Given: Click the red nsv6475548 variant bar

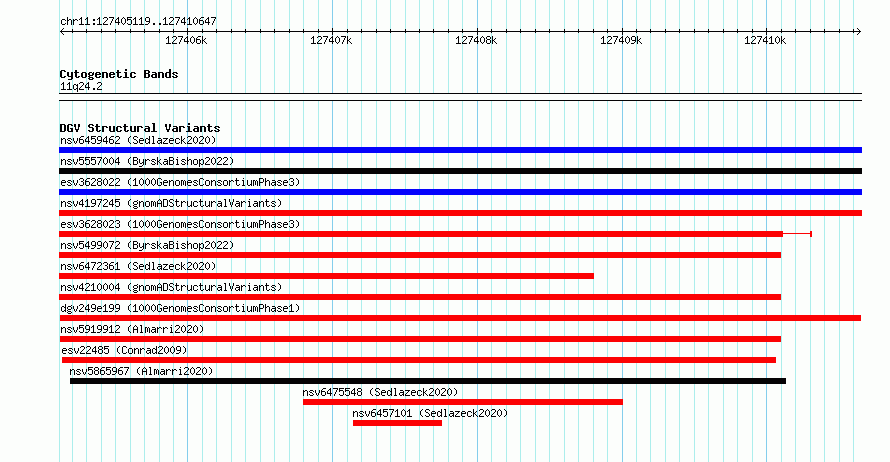Looking at the screenshot, I should click(x=463, y=402).
